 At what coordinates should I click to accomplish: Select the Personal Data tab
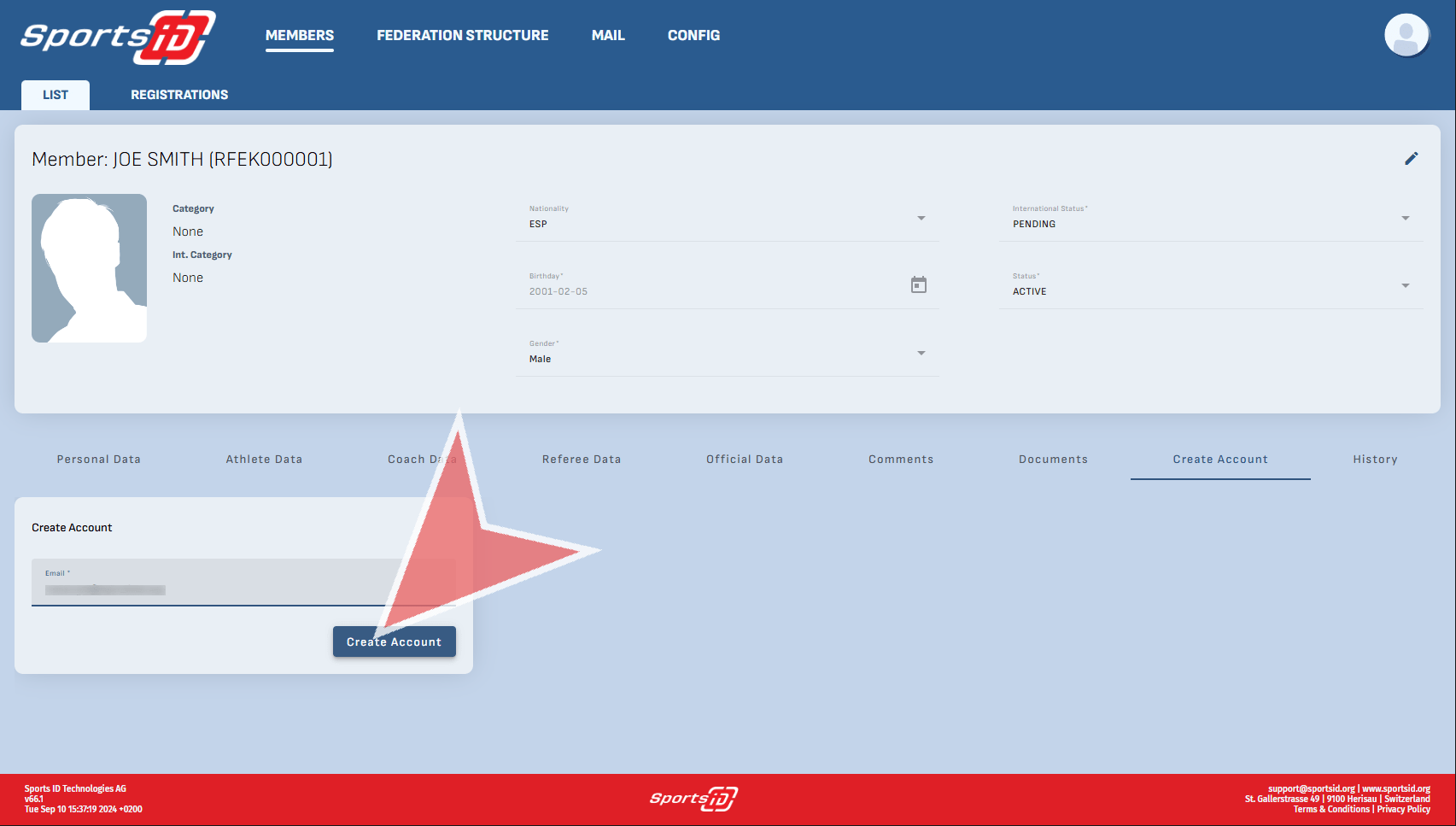pos(99,460)
